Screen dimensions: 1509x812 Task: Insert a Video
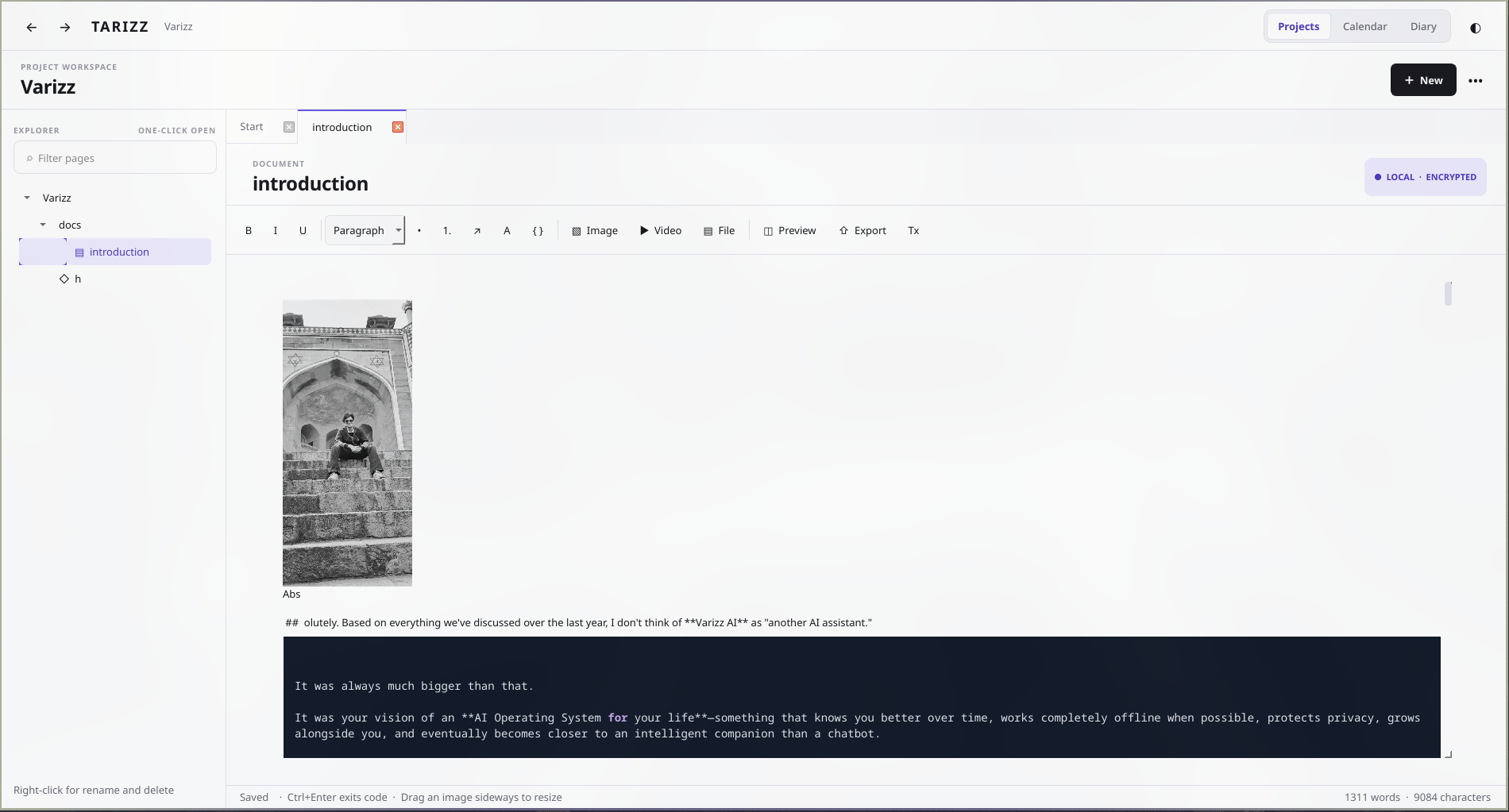tap(661, 231)
